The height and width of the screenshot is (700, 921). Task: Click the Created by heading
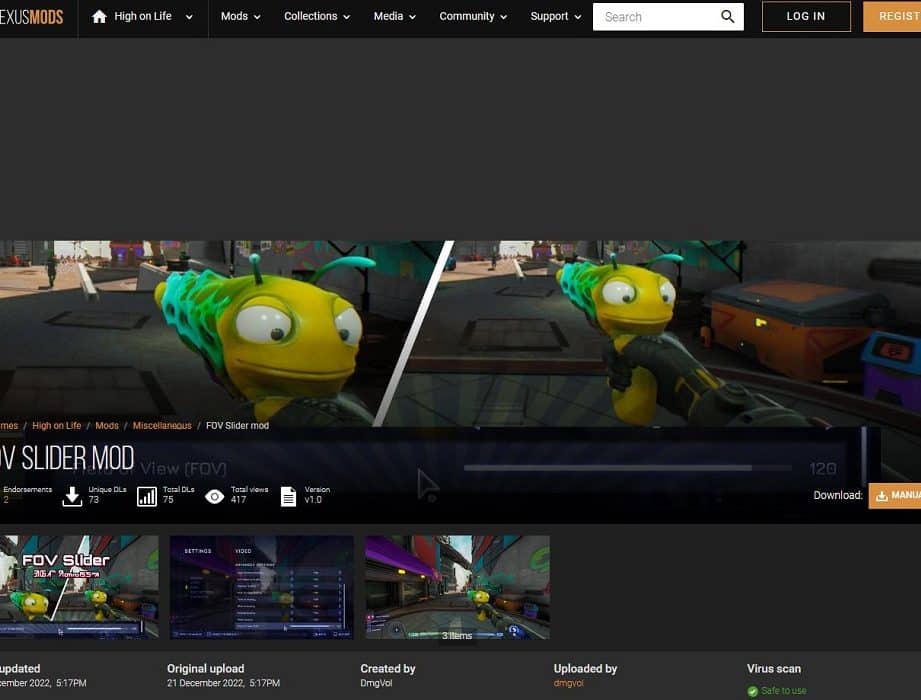tap(388, 669)
